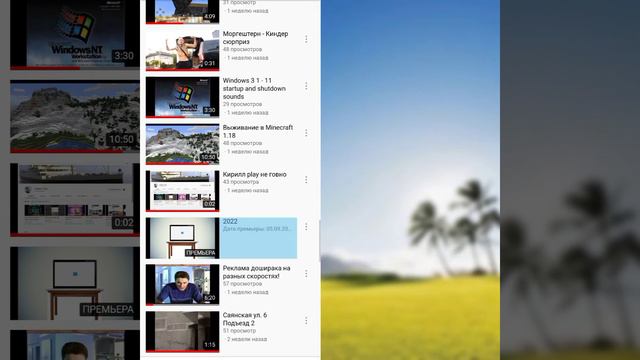Viewport: 640px width, 360px height.
Task: Open options menu for Моргештерн - Киндер сюрприз
Action: click(306, 39)
